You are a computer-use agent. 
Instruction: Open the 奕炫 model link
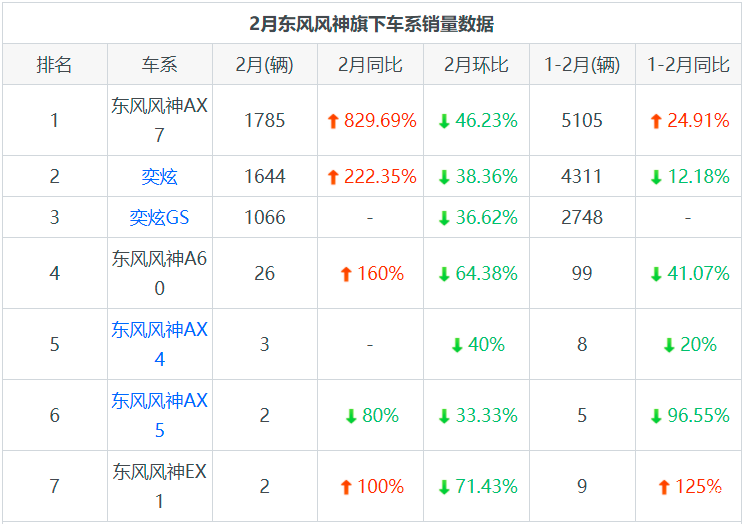coord(159,177)
